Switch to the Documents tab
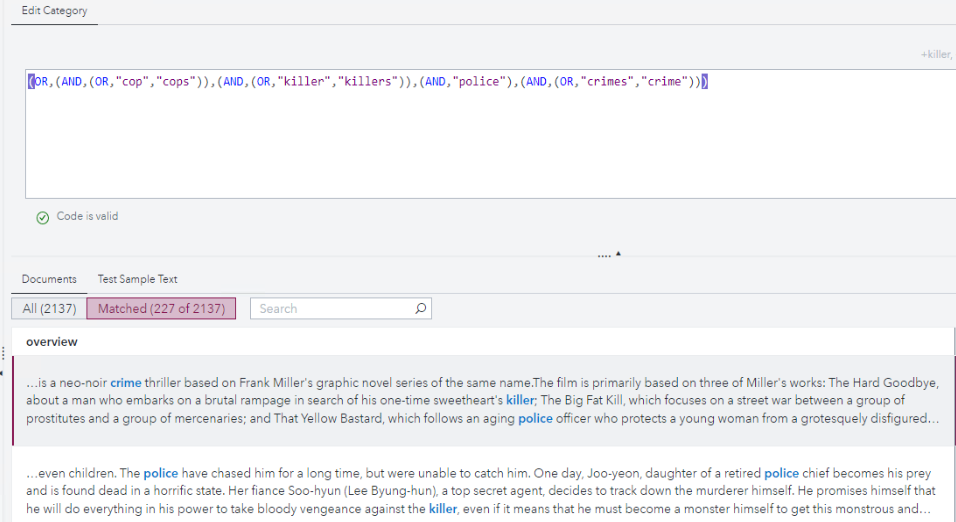Image resolution: width=956 pixels, height=522 pixels. (x=49, y=279)
